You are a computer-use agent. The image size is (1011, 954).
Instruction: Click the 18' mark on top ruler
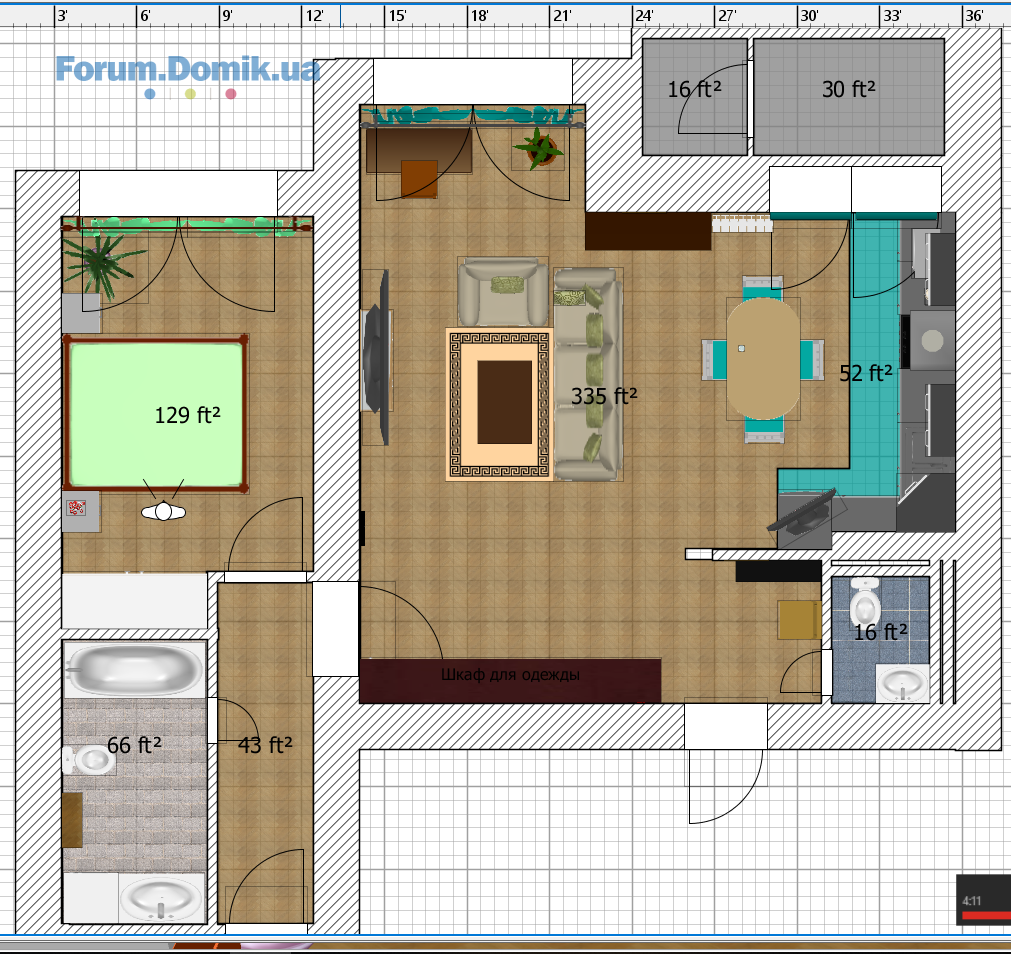(x=478, y=15)
